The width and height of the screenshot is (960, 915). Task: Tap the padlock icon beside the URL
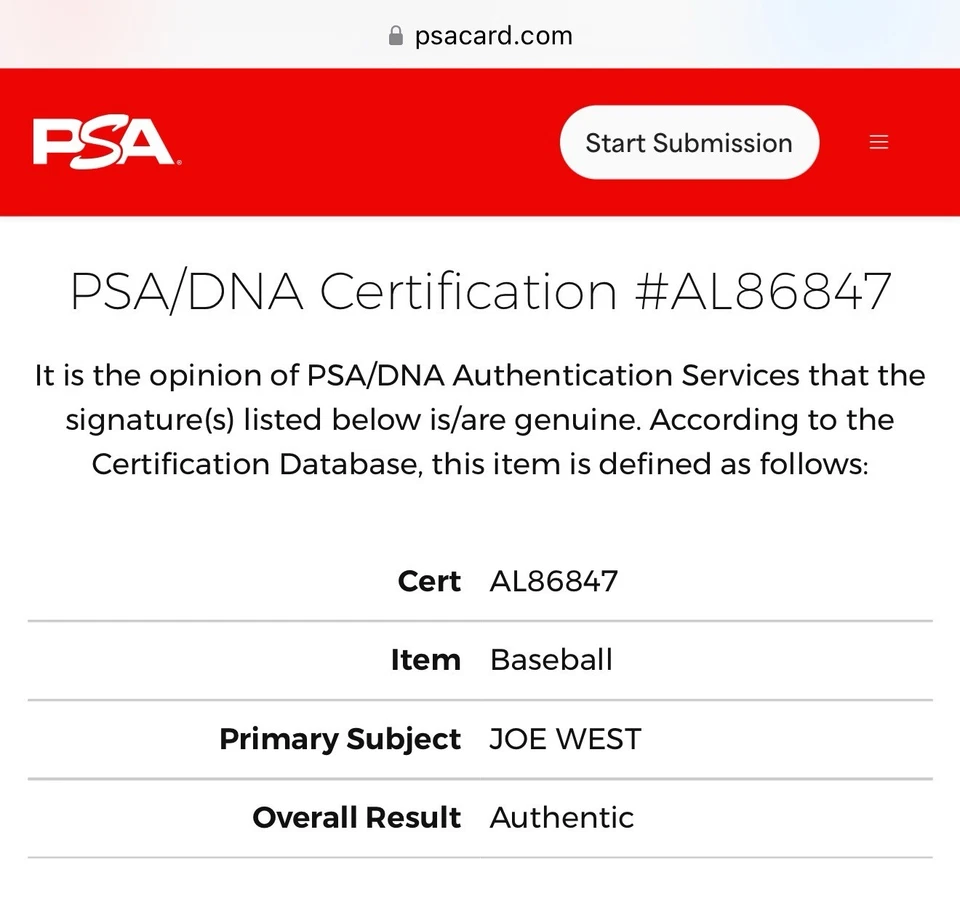(395, 36)
